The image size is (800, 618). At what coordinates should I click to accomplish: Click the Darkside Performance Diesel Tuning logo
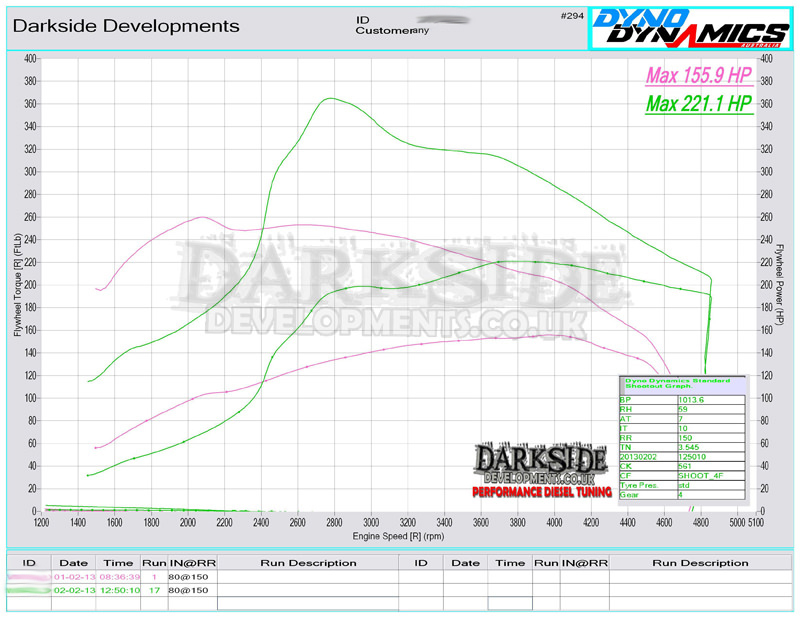(542, 472)
